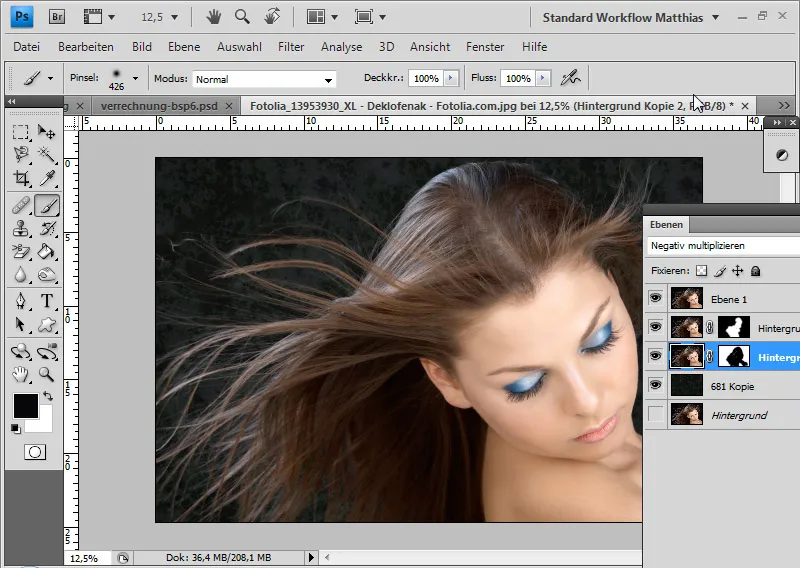Select the Blur tool

point(20,275)
